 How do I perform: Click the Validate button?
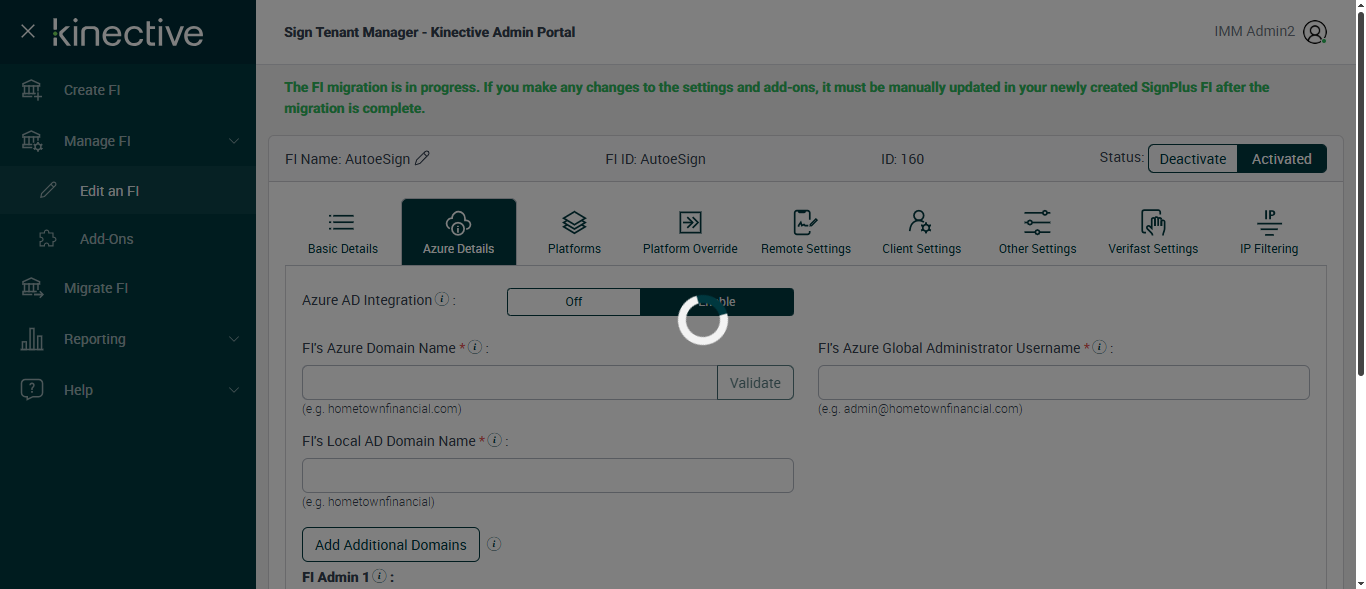(x=755, y=383)
